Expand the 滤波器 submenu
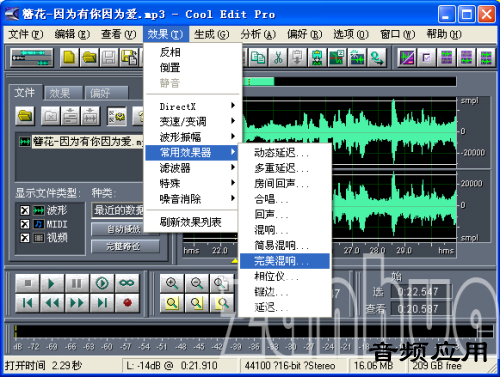Viewport: 500px width, 377px height. pos(192,168)
